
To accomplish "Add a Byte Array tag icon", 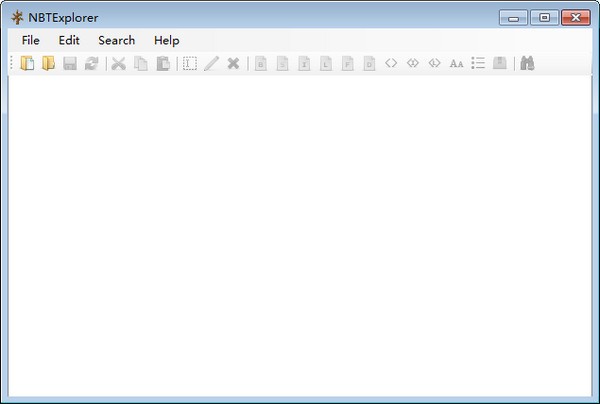I will click(391, 63).
